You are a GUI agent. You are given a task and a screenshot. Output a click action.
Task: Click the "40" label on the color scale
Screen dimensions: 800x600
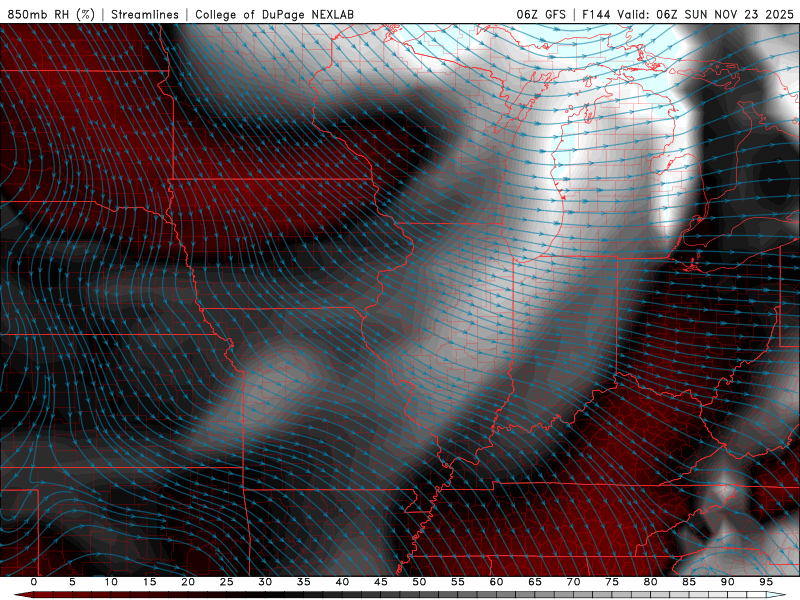pos(342,582)
